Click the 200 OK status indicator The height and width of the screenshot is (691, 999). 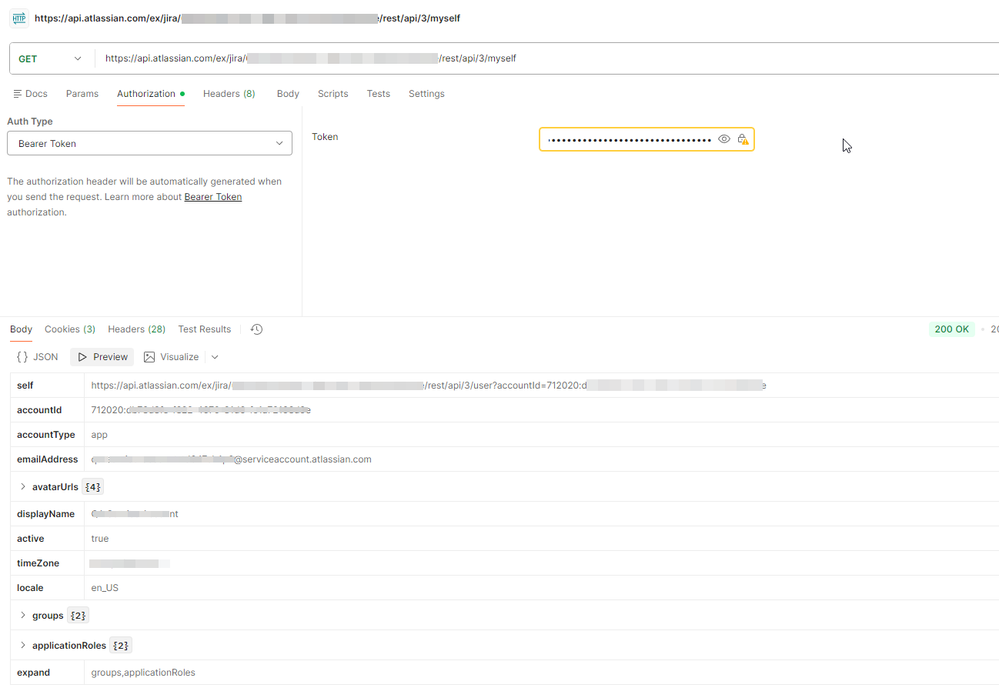point(951,328)
